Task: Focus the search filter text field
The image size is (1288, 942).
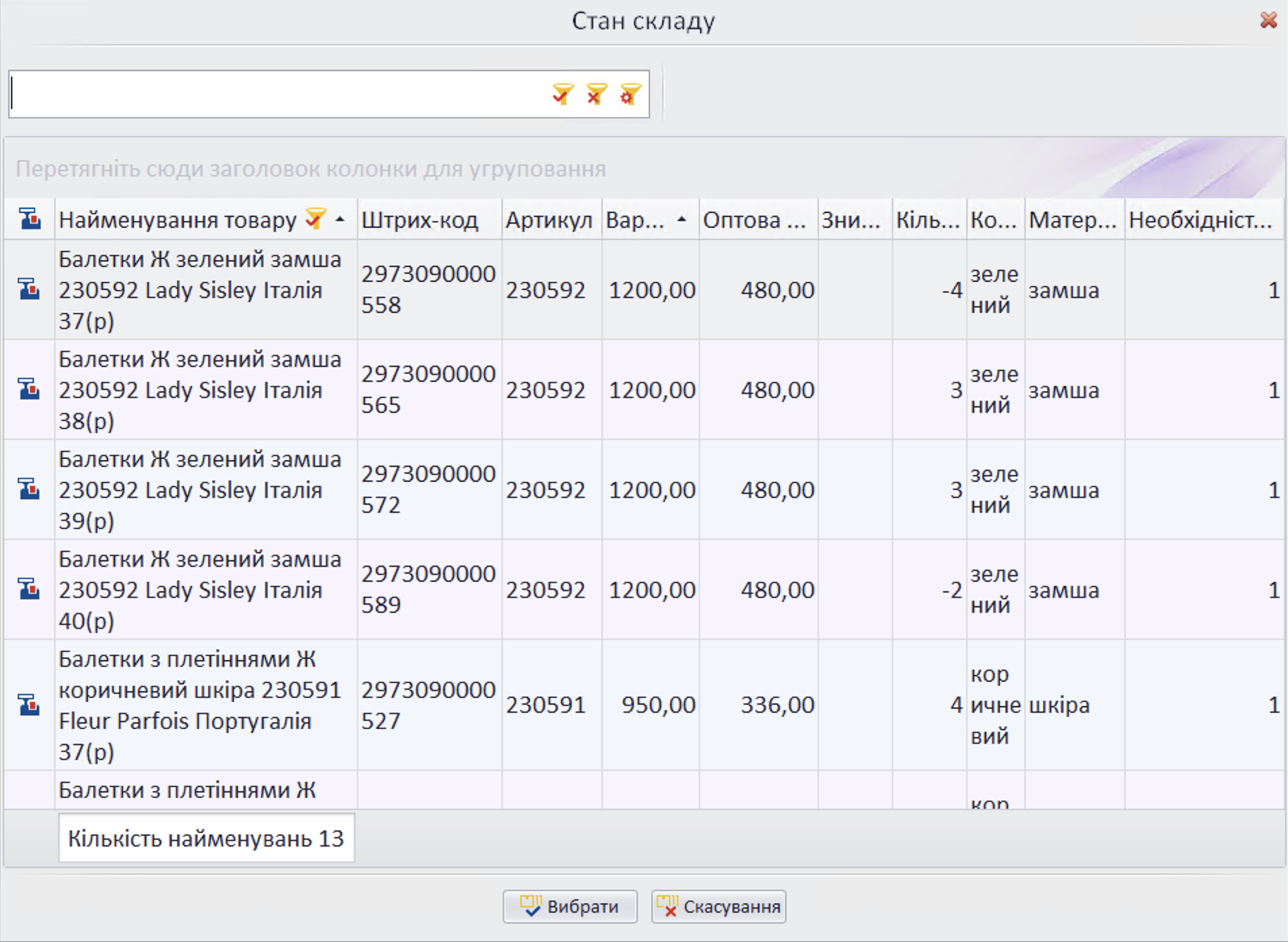Action: coord(277,94)
